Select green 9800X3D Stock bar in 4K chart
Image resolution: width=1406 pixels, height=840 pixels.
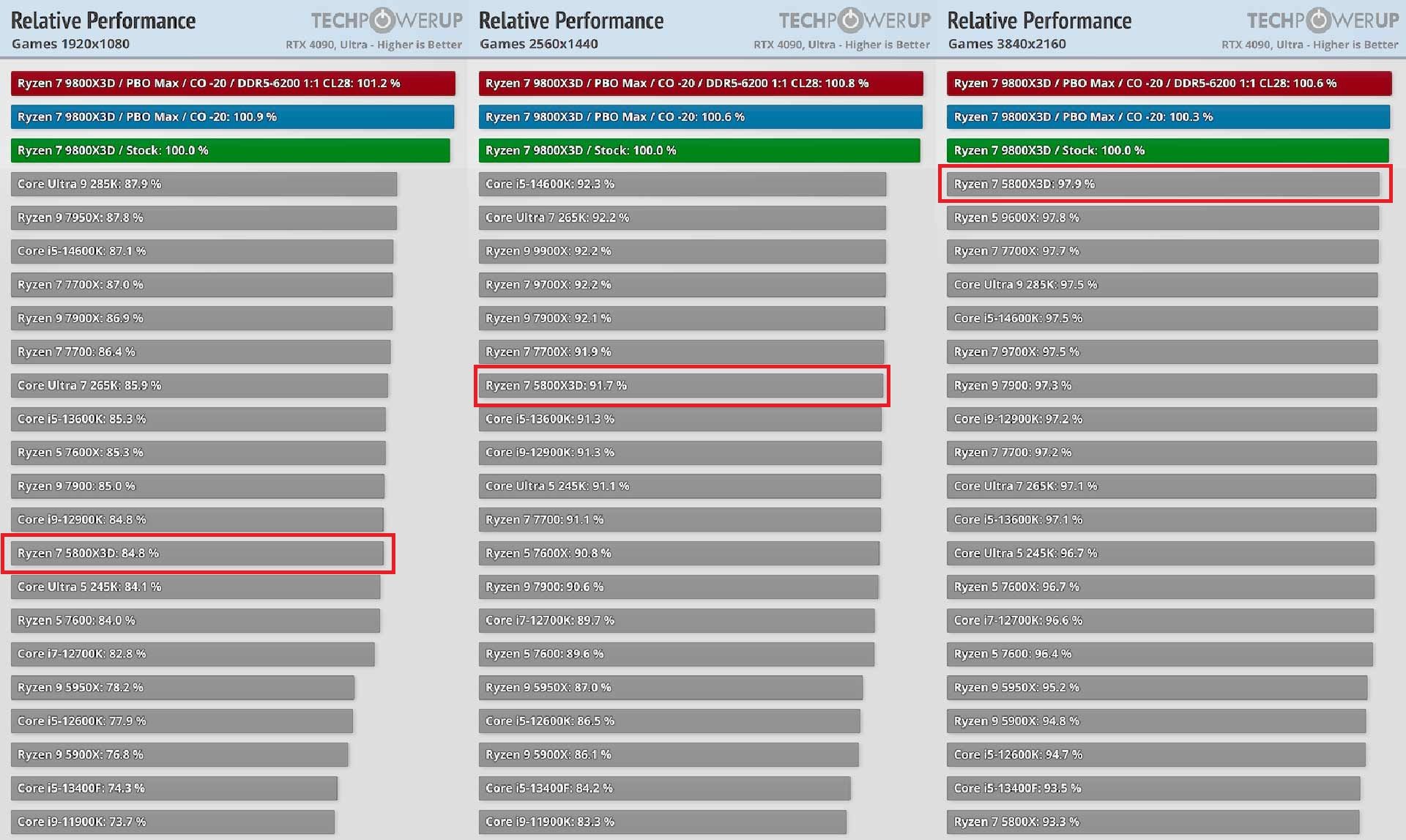coord(1167,151)
